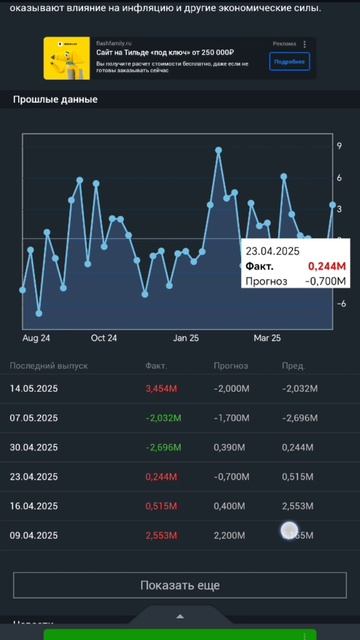Click the actual value -2,696M in the 30.04.2025 row
The image size is (360, 640).
pyautogui.click(x=163, y=447)
